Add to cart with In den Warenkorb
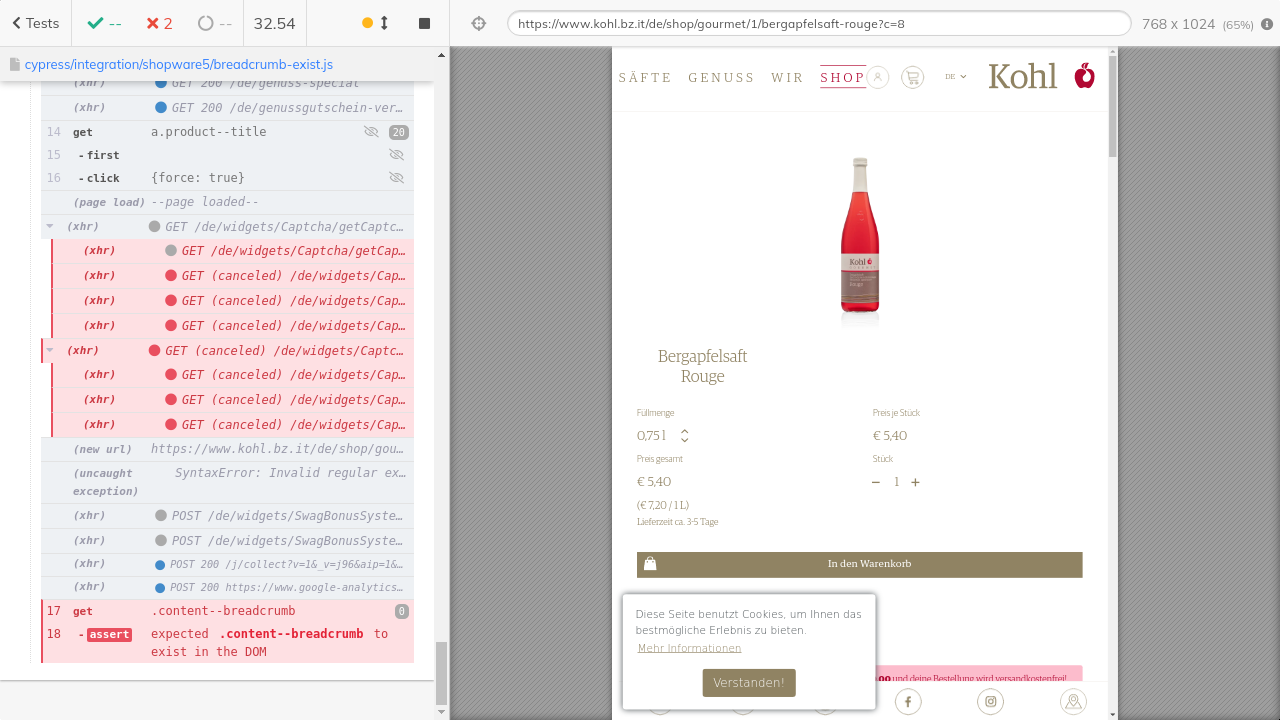 tap(859, 564)
